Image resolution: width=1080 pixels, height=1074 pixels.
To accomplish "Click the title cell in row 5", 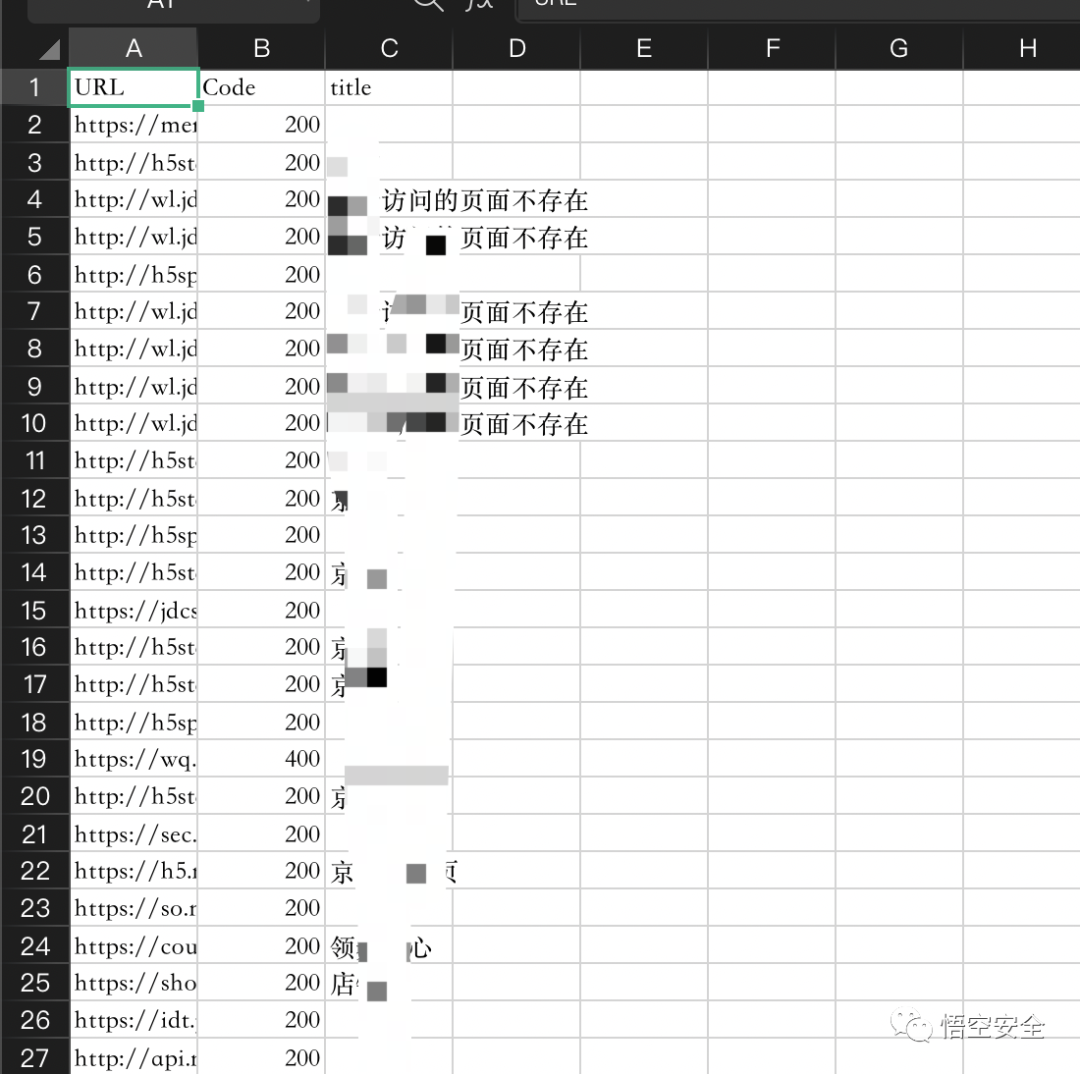I will pyautogui.click(x=389, y=236).
